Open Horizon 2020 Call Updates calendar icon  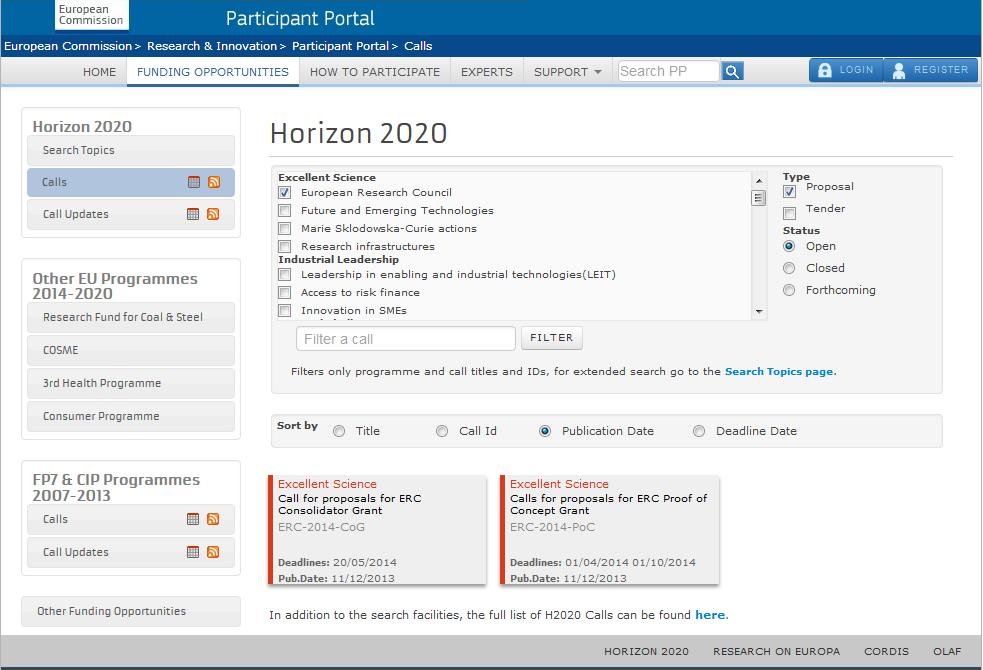pos(193,214)
